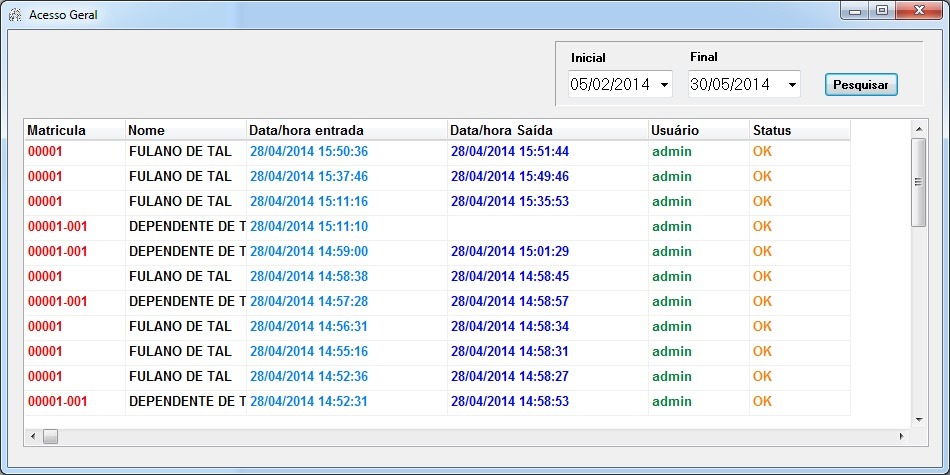Click the Pesquisar button

(861, 85)
